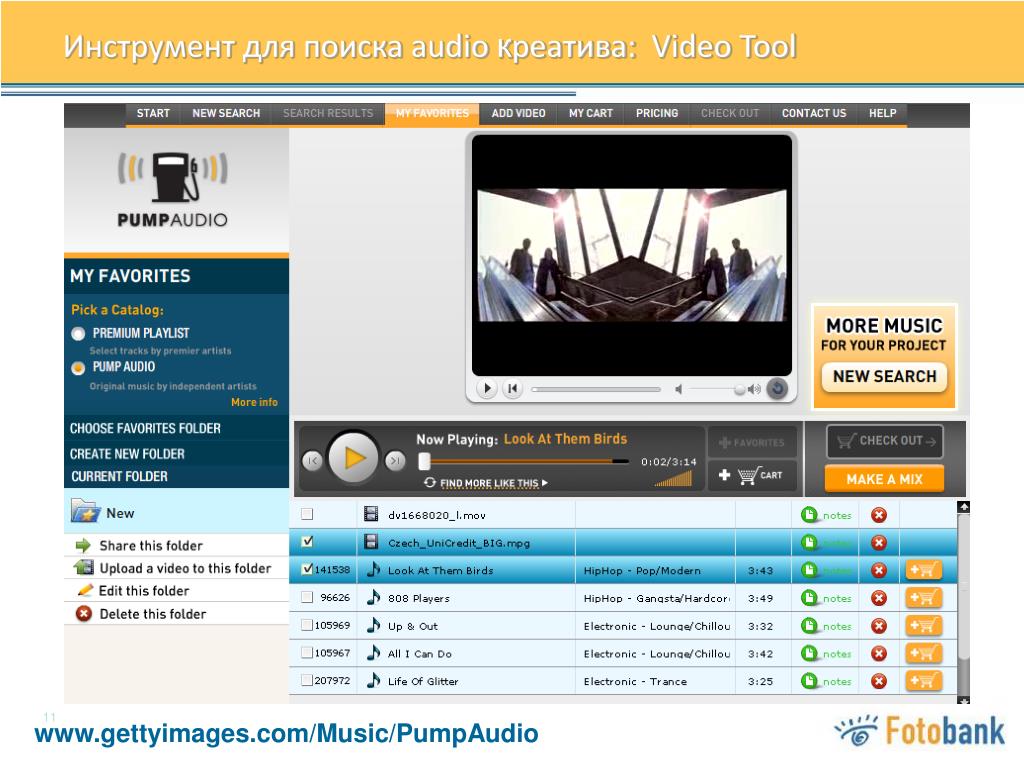Open notes for dv1668020_l.mov

pyautogui.click(x=826, y=515)
